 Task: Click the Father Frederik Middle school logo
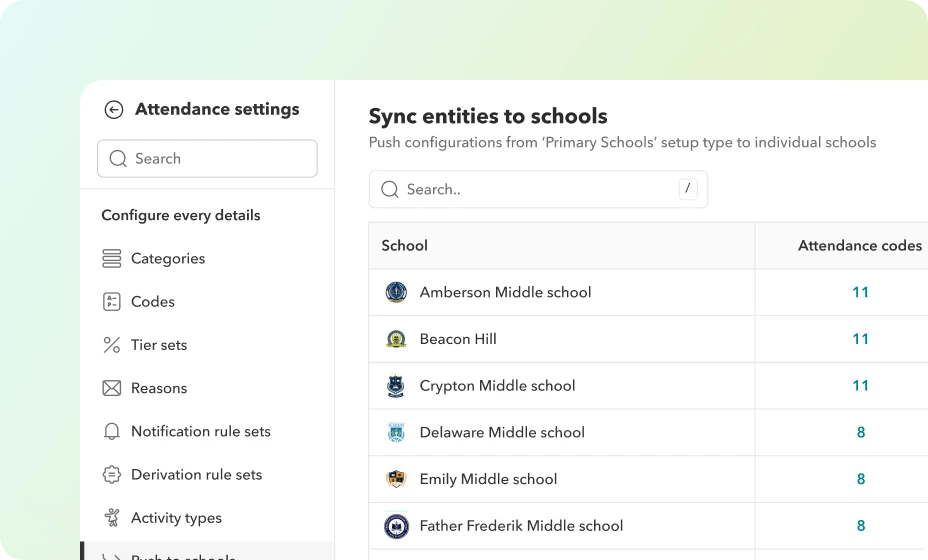(x=397, y=526)
